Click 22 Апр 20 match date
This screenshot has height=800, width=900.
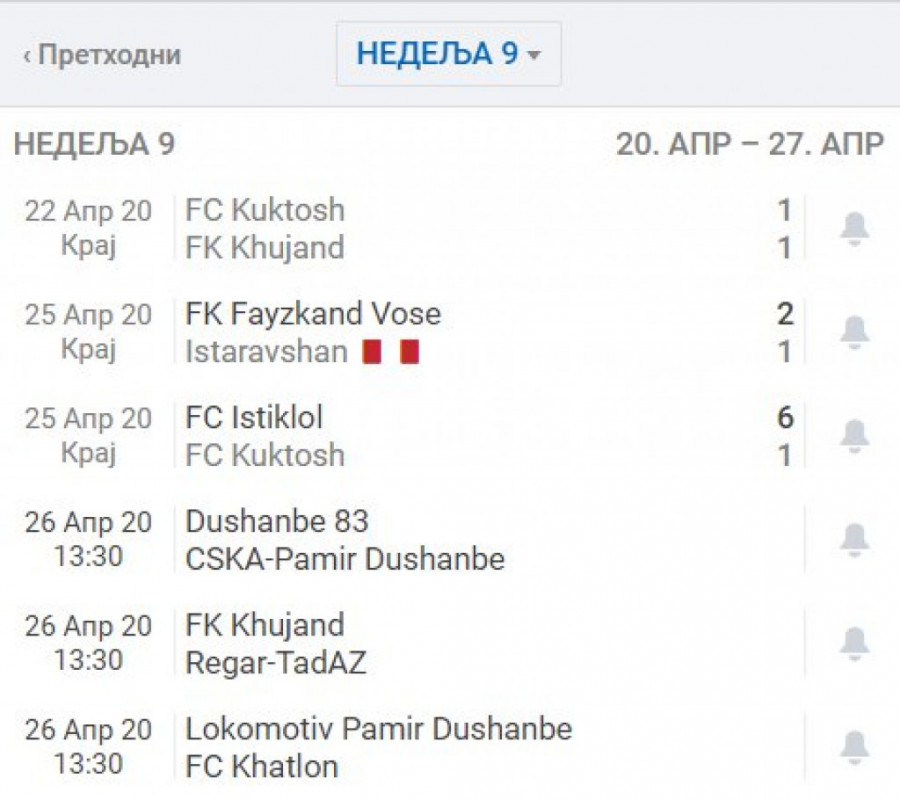click(x=88, y=211)
